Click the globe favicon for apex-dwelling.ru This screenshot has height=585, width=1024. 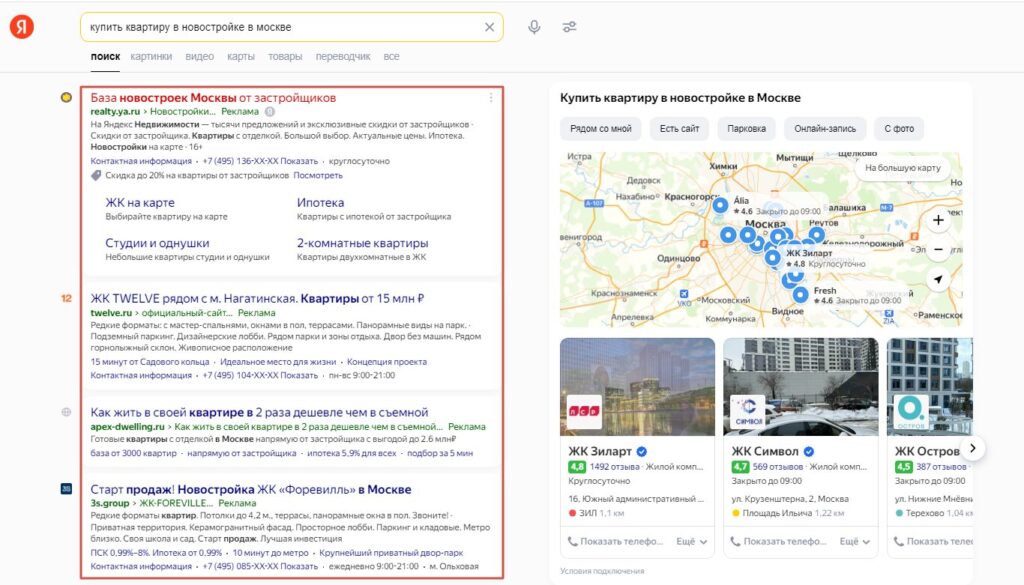[66, 412]
